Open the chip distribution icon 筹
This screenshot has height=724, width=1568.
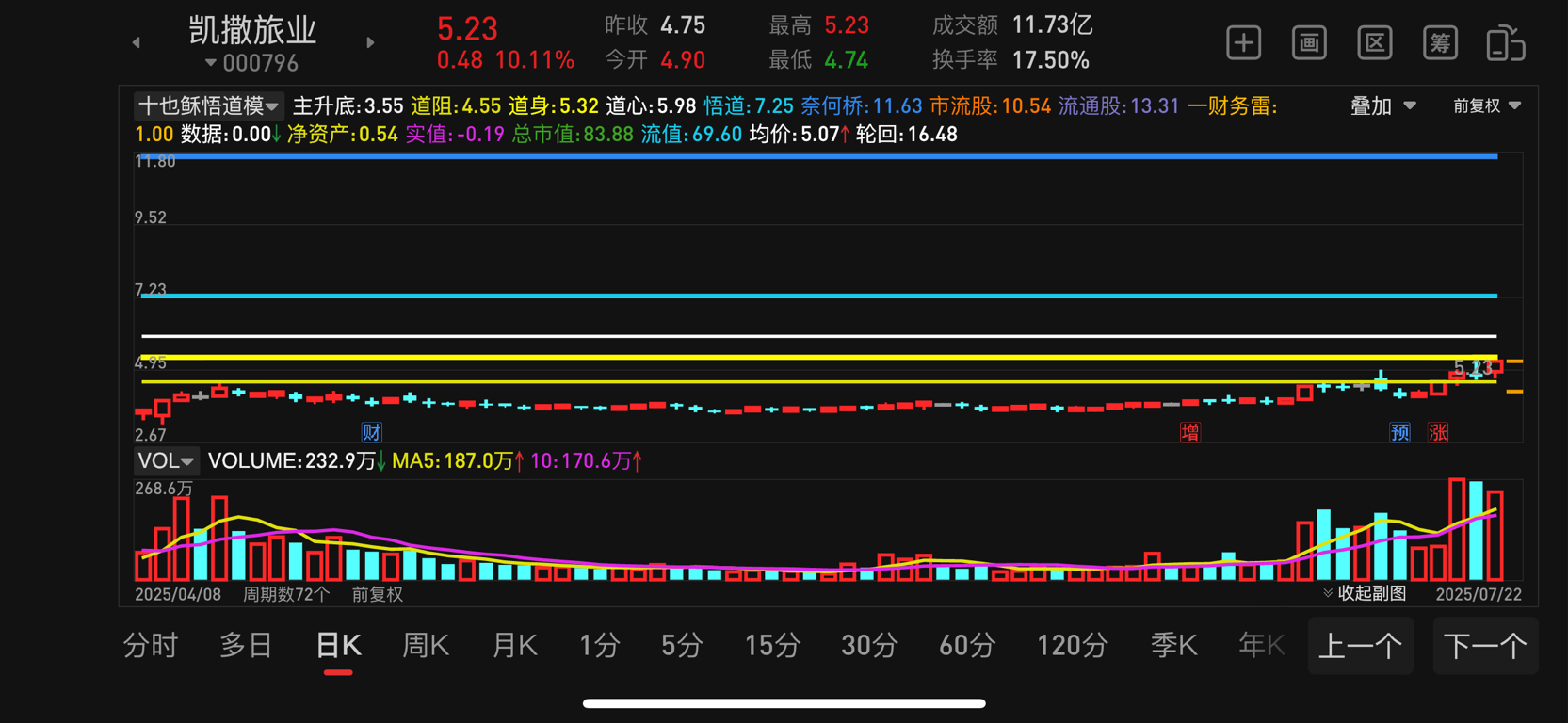[1440, 43]
